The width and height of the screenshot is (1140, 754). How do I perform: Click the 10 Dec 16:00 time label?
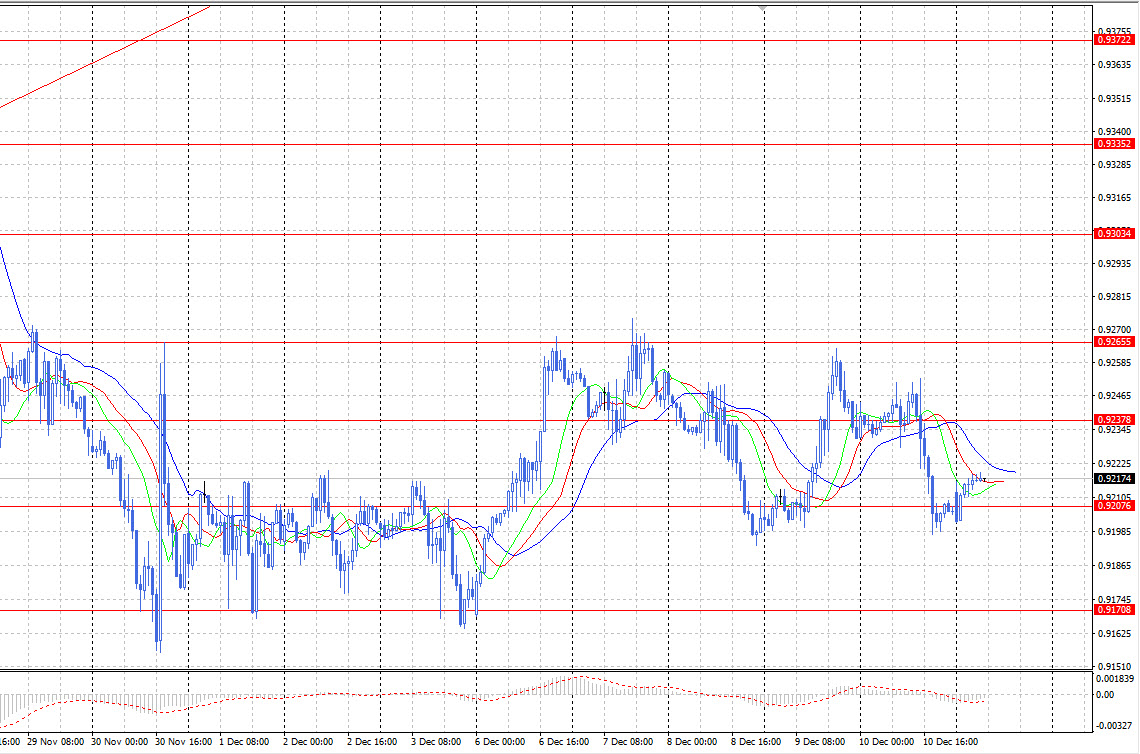click(x=951, y=742)
